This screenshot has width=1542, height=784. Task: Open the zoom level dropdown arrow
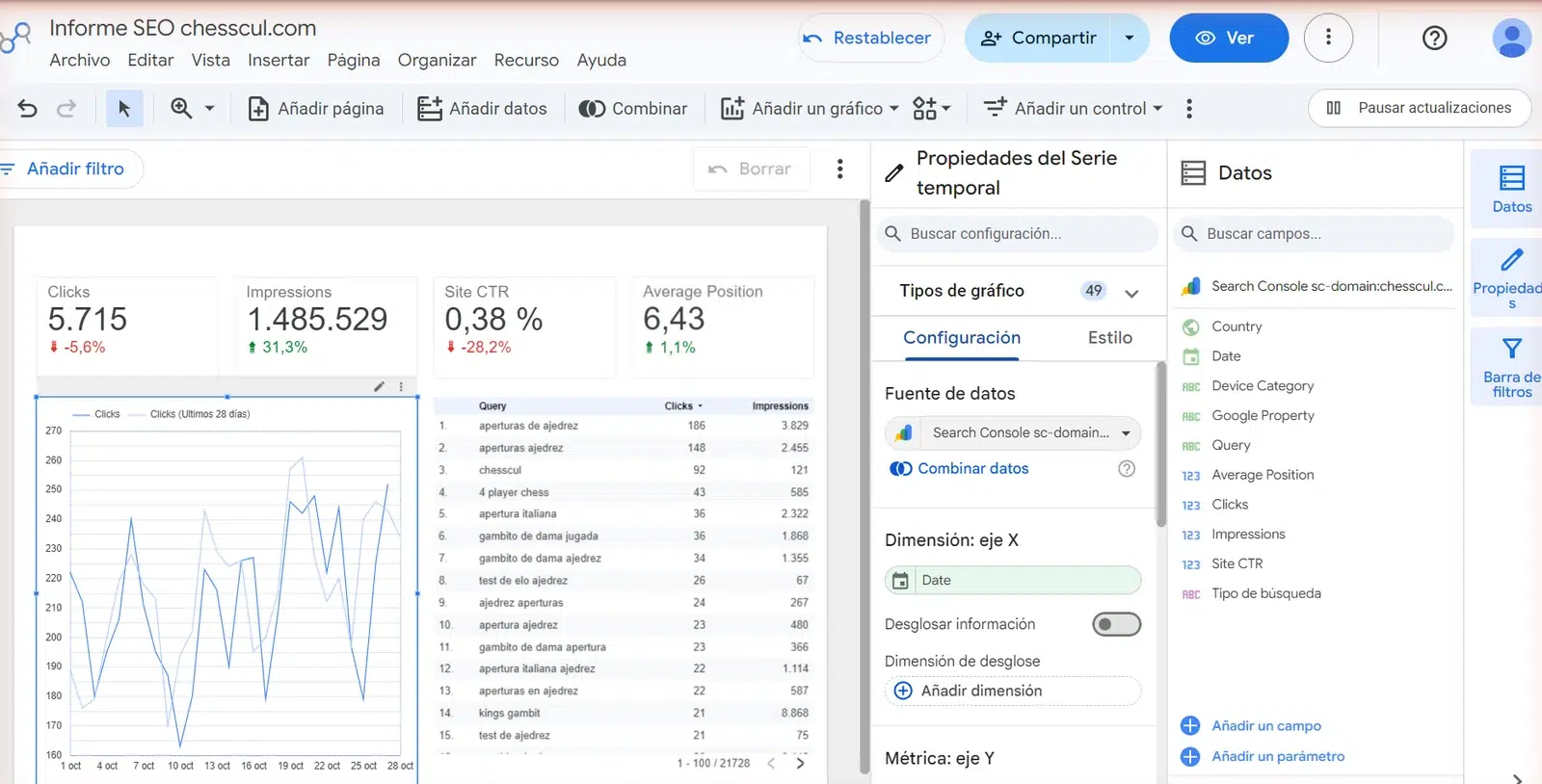pos(209,109)
